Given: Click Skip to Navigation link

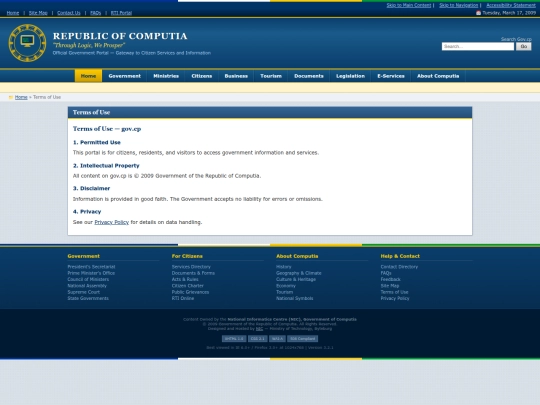Looking at the screenshot, I should point(459,5).
